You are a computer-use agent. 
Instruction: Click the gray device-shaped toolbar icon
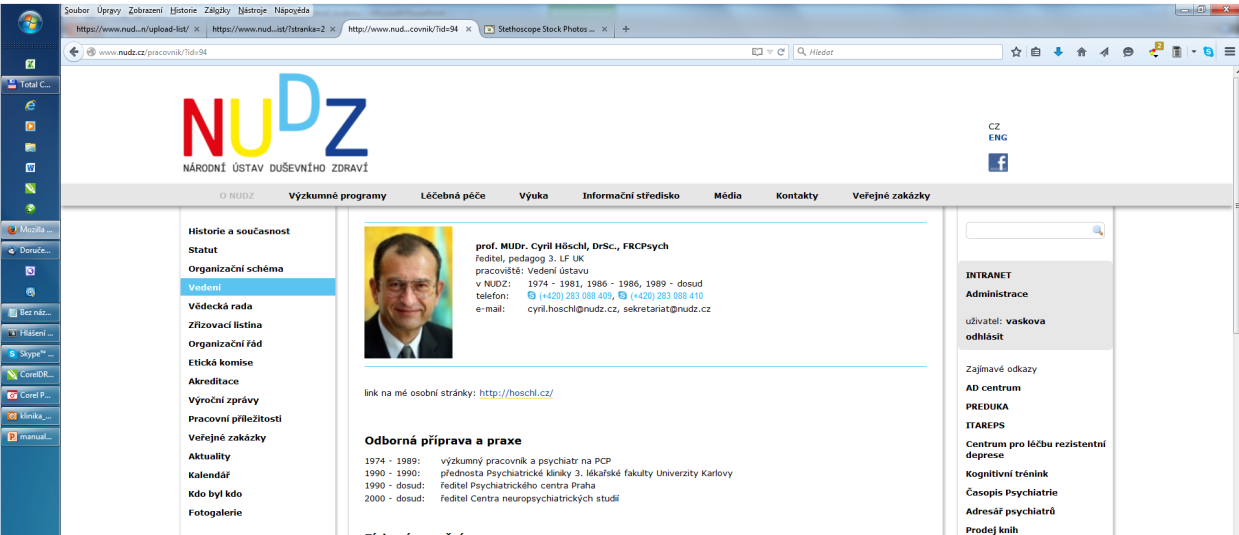coord(1177,52)
